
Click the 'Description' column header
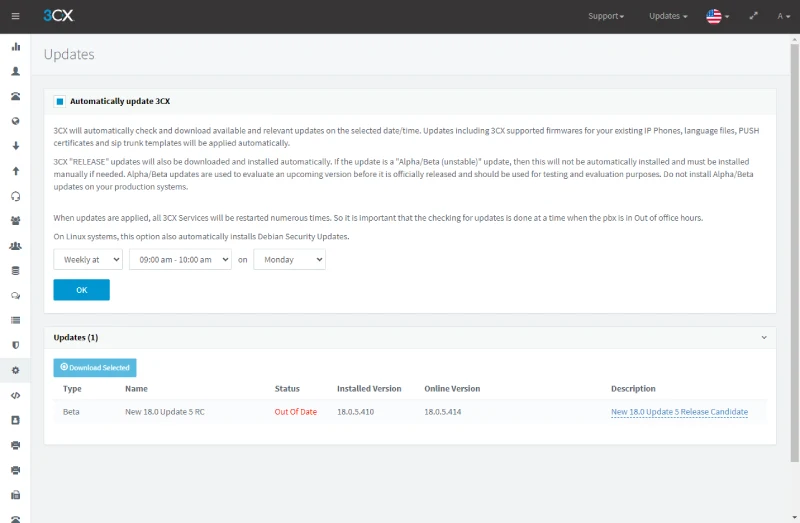[x=633, y=389]
